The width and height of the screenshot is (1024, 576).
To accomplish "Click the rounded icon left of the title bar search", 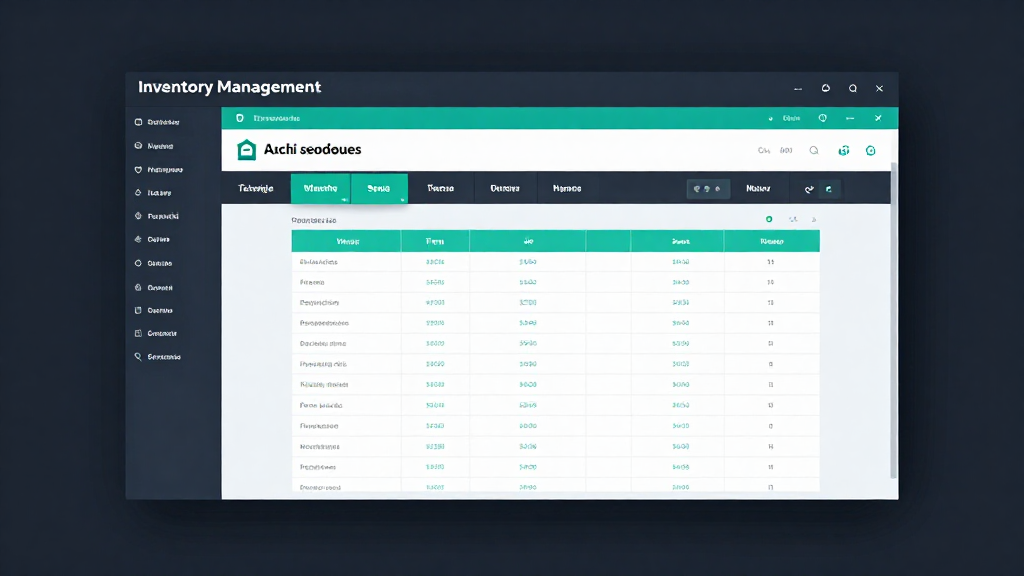I will pos(826,88).
